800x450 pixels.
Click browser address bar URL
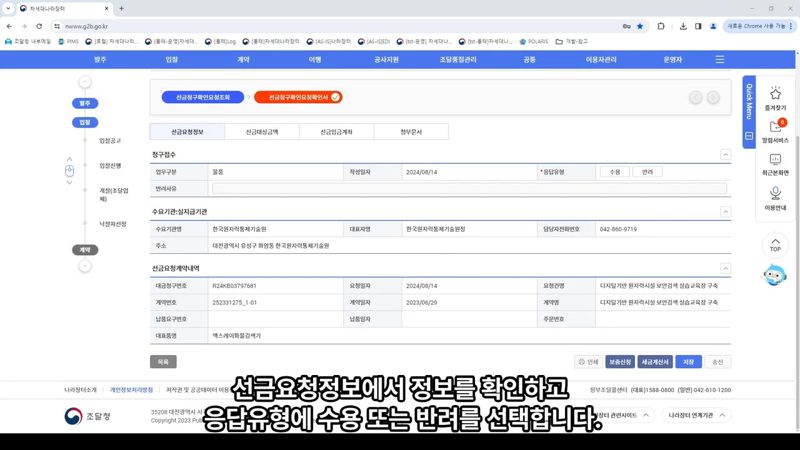point(86,26)
